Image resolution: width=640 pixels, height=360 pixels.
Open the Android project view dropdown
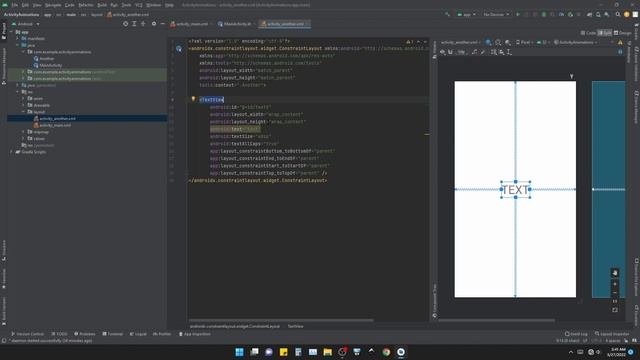coord(26,24)
